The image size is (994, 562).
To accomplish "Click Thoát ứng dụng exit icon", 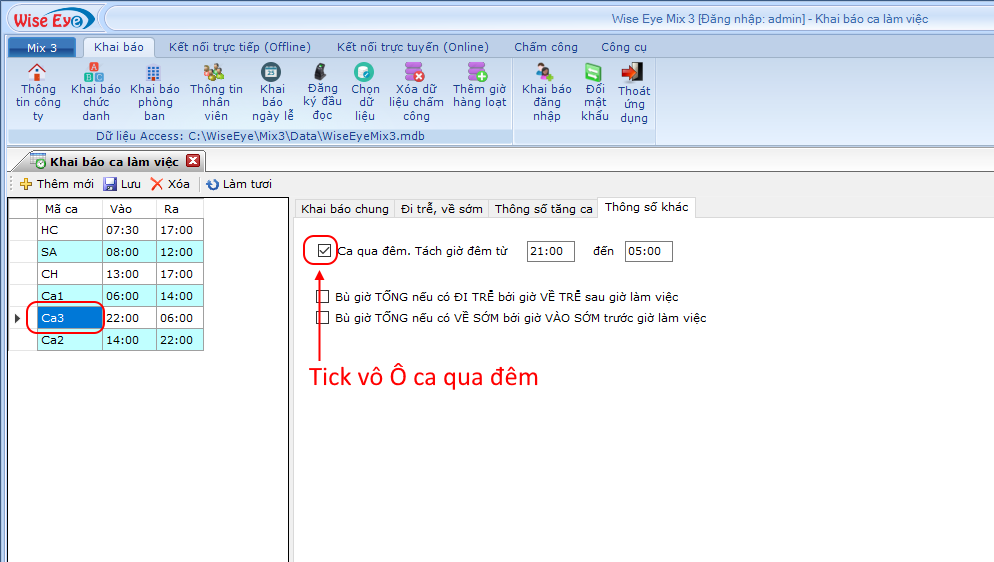I will click(633, 73).
